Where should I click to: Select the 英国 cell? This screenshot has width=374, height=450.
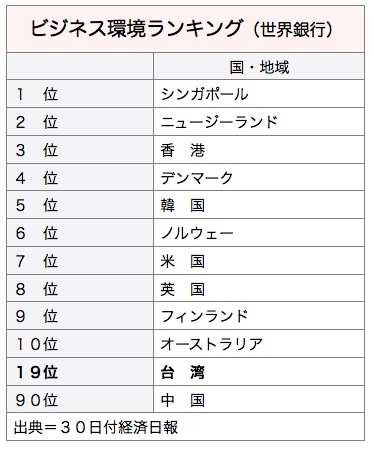tap(259, 289)
